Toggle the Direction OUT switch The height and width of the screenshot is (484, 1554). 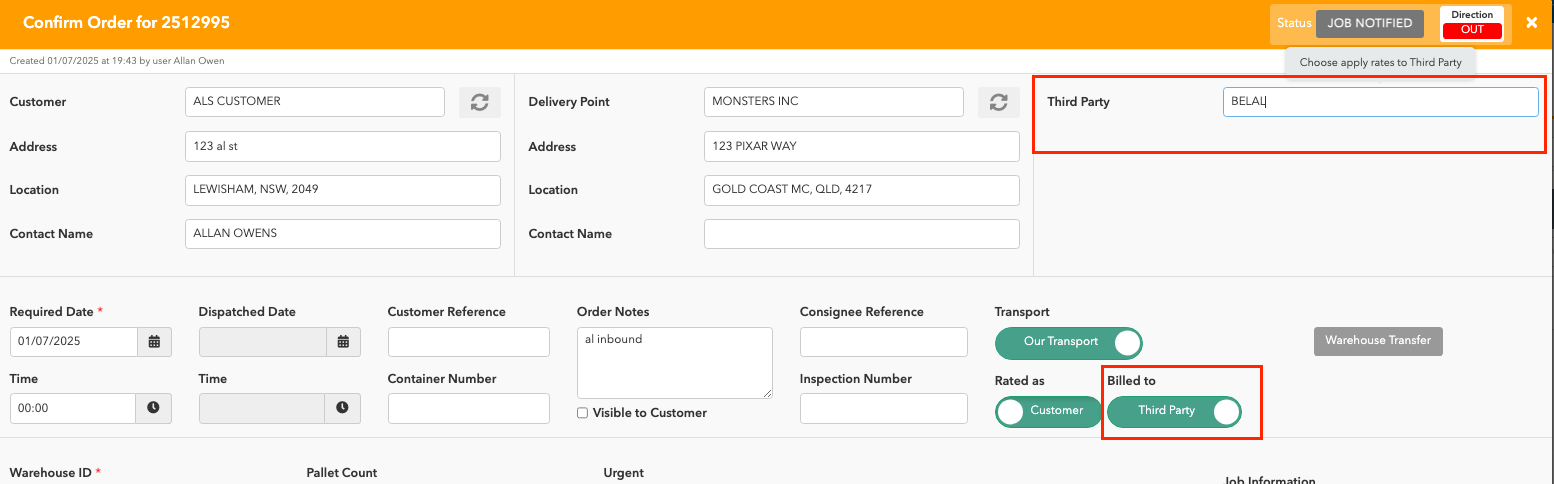[x=1472, y=24]
